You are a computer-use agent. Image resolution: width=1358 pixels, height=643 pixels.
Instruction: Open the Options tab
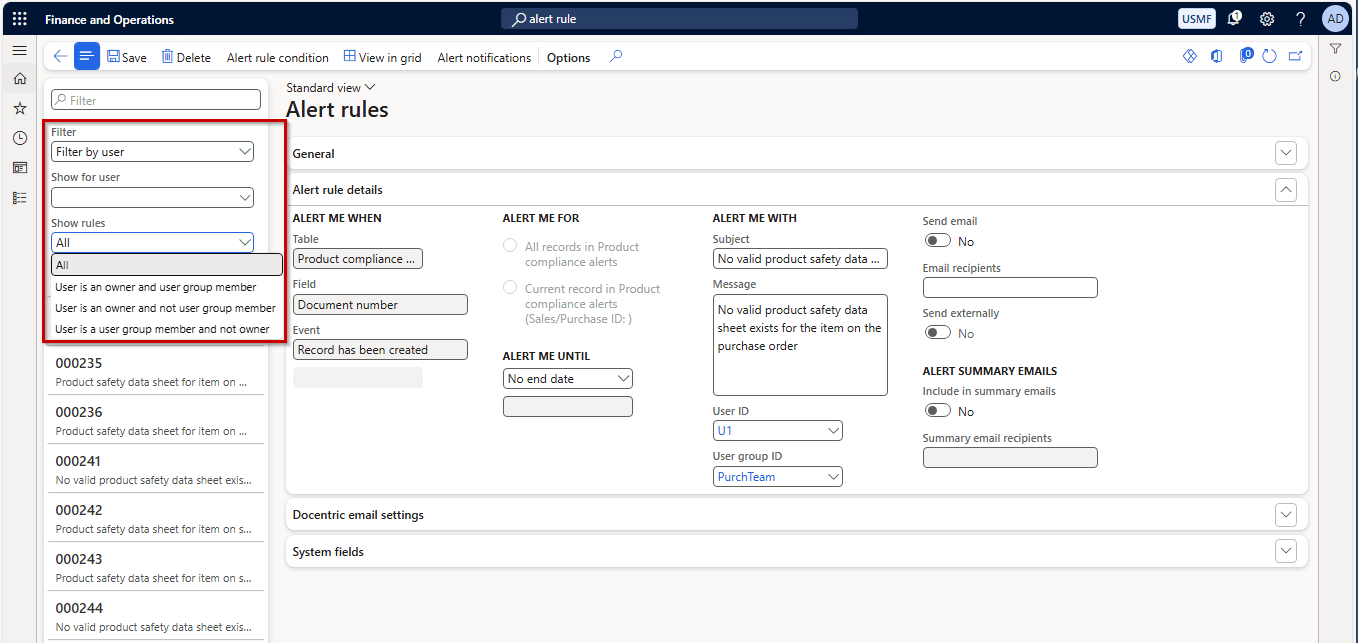[x=569, y=57]
